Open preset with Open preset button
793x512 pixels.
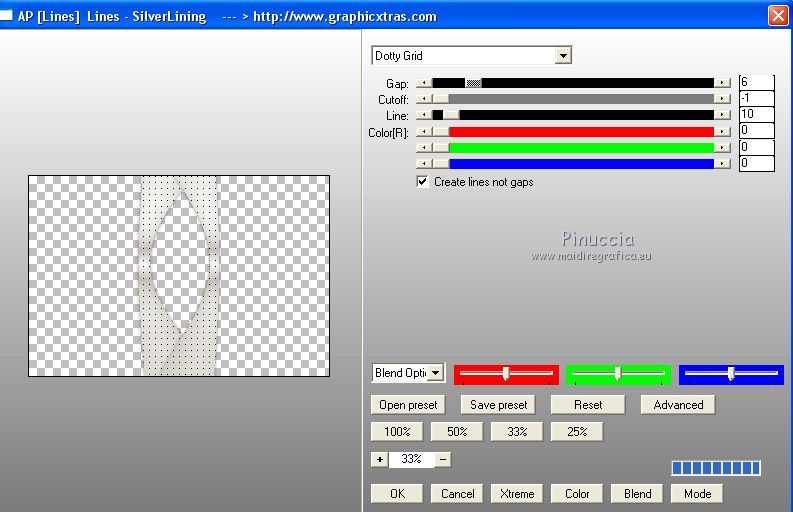(408, 405)
